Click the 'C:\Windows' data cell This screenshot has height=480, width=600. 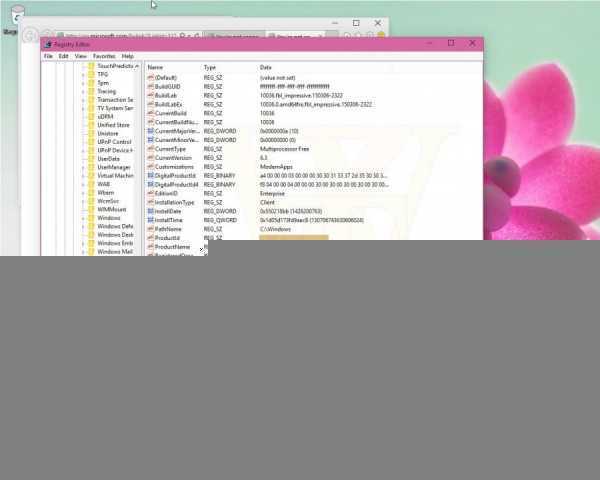(x=275, y=229)
